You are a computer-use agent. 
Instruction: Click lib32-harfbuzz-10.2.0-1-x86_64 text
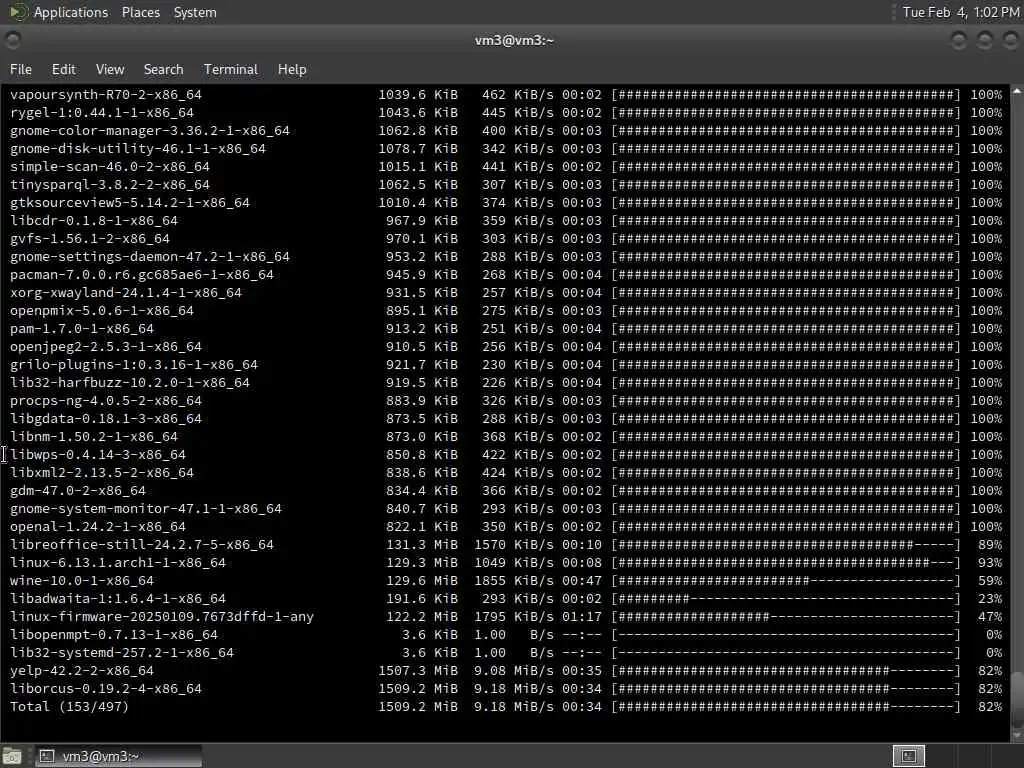[130, 383]
